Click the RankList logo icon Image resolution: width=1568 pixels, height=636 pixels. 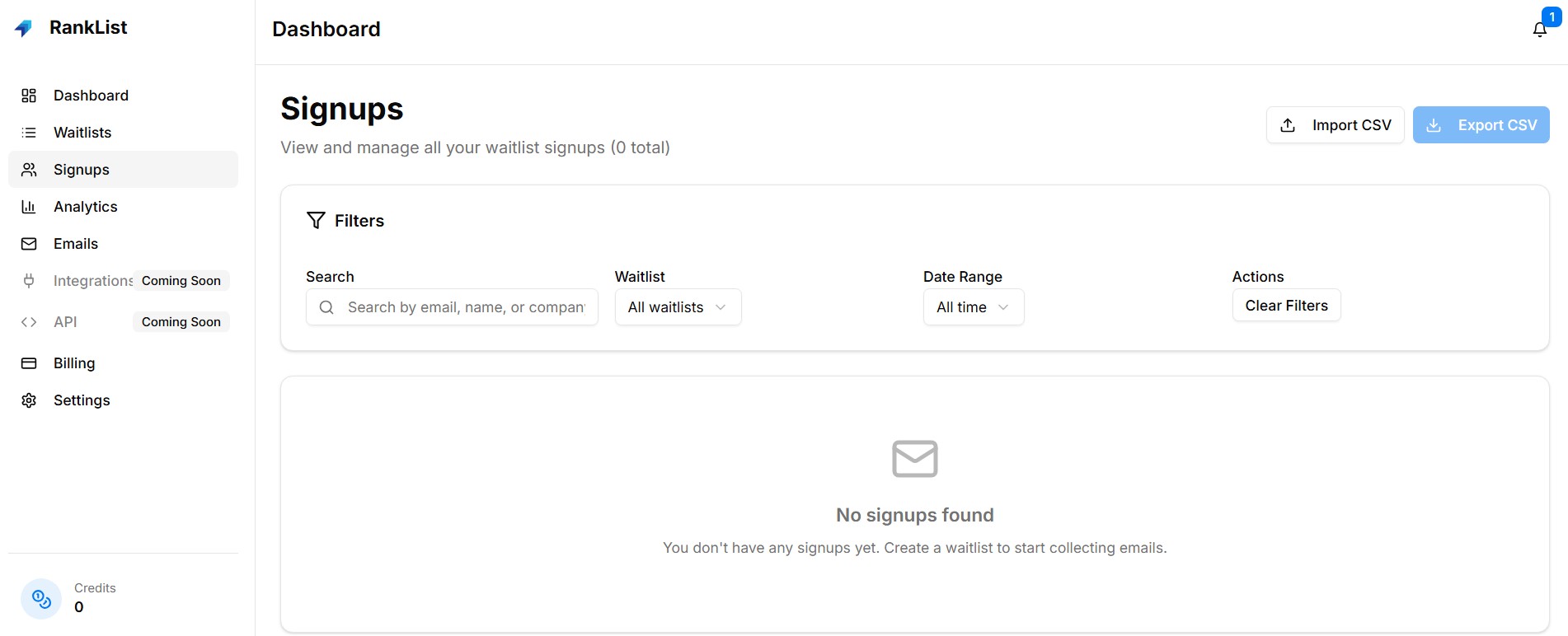(x=24, y=28)
